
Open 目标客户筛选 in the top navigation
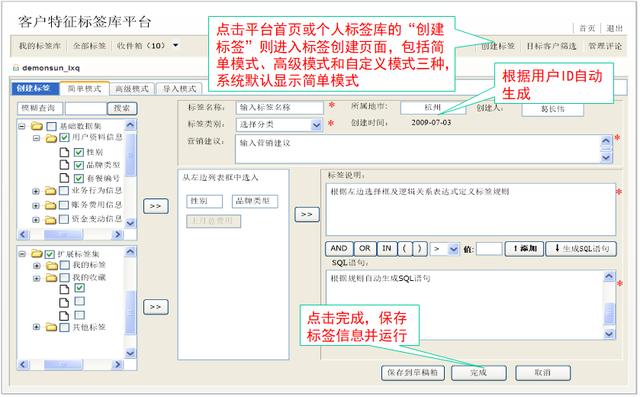tap(551, 46)
